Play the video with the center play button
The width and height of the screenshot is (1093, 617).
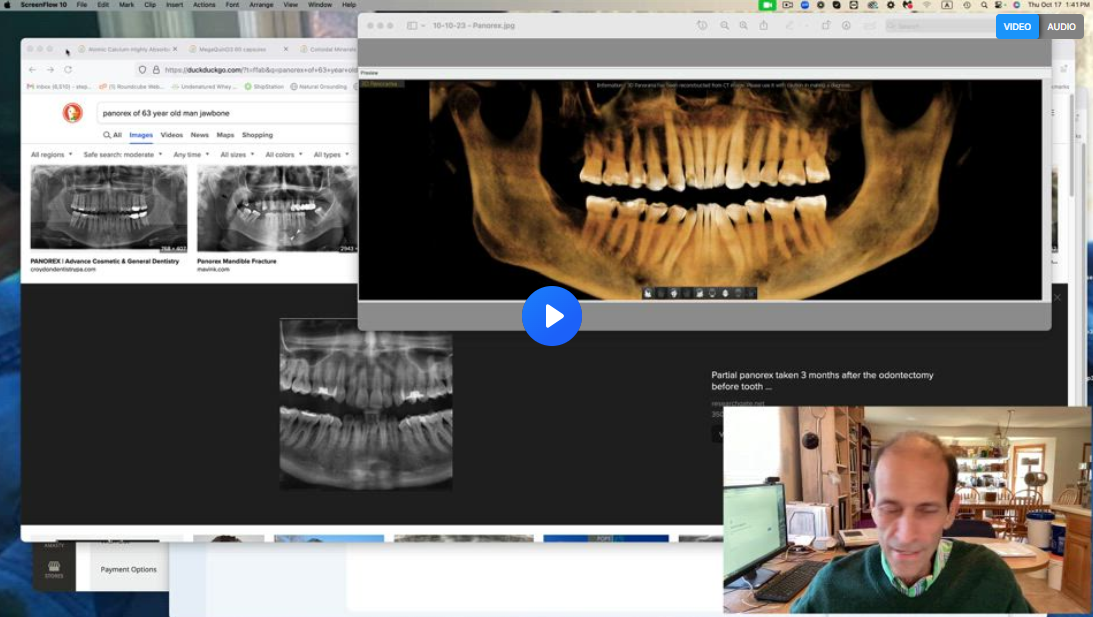coord(551,316)
